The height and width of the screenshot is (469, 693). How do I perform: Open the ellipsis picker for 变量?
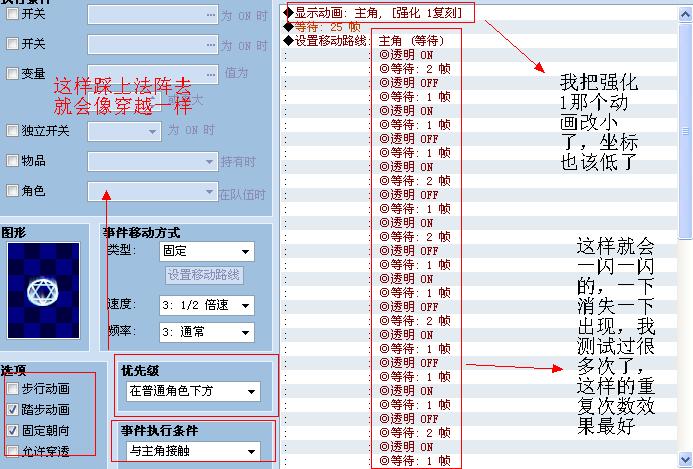tap(211, 74)
